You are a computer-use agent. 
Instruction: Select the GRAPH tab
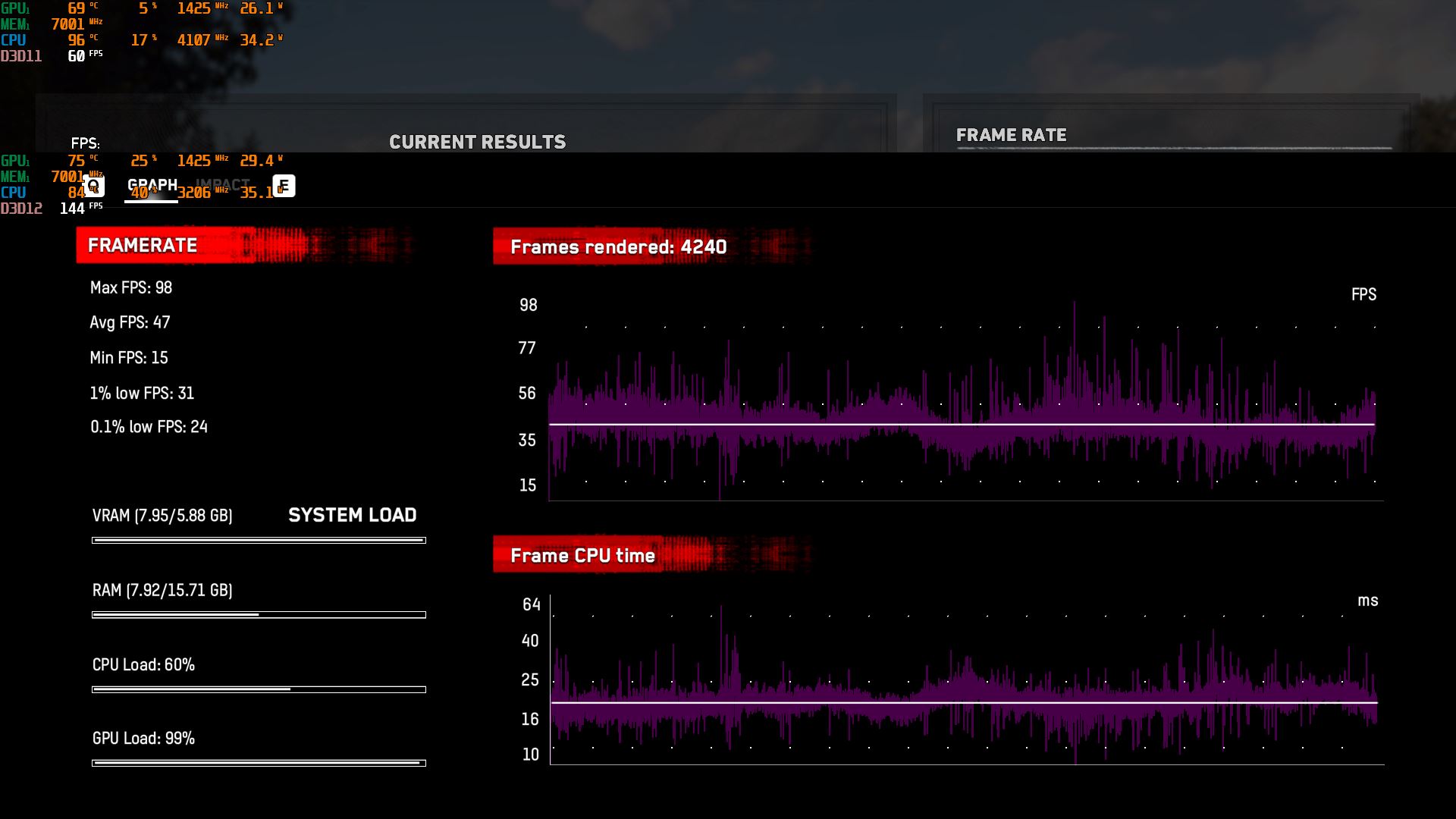click(x=152, y=186)
